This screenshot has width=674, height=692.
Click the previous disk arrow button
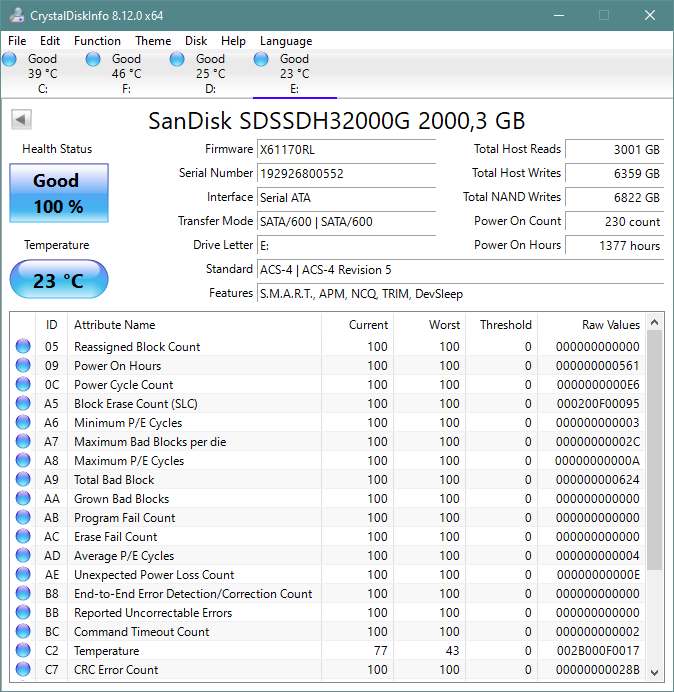21,119
